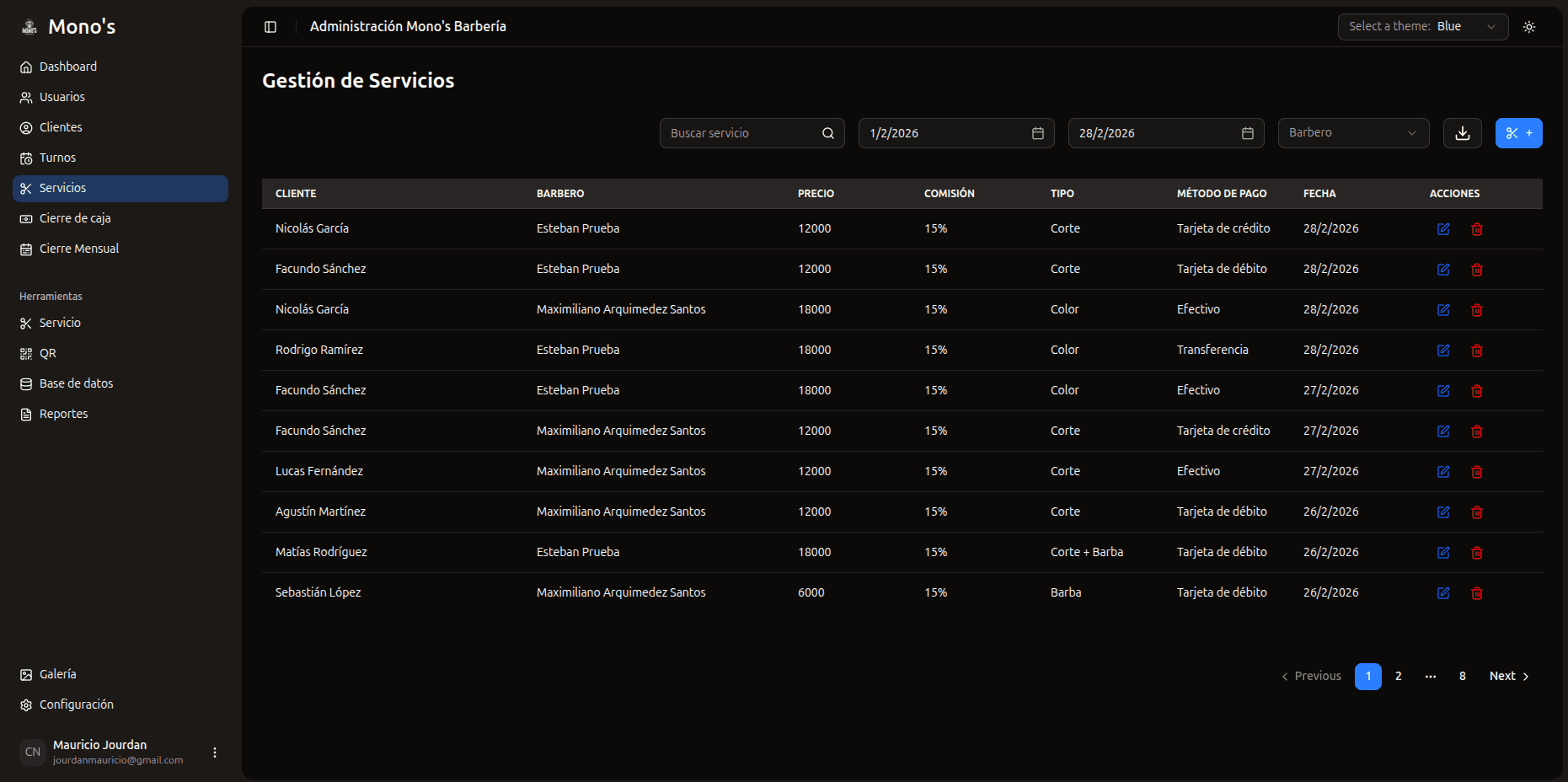This screenshot has width=1568, height=782.
Task: Edit Nicolás García's first service entry
Action: click(1443, 228)
